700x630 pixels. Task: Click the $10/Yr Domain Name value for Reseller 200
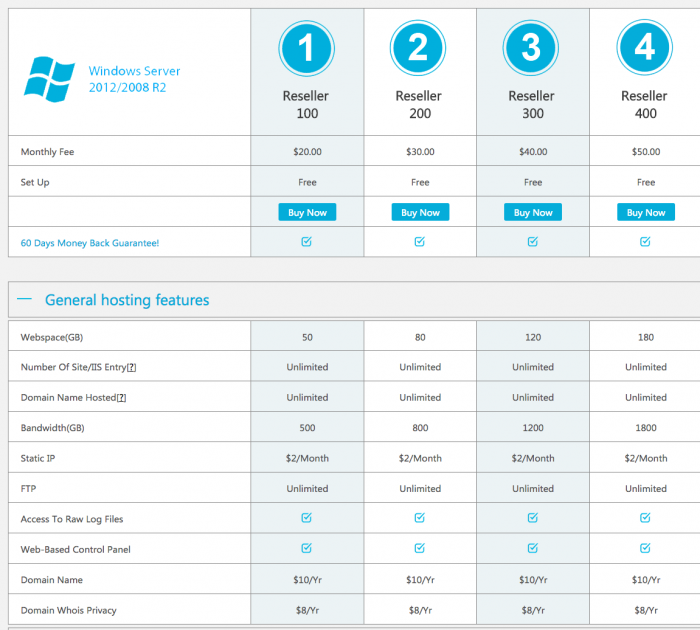tap(420, 580)
